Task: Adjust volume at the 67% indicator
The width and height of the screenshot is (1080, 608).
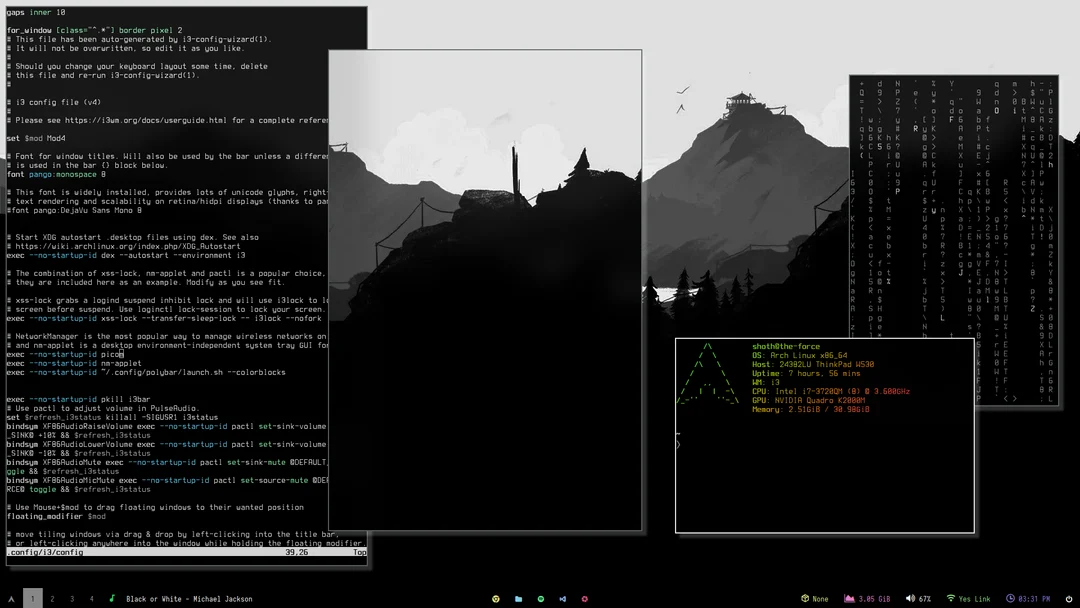Action: coord(925,598)
